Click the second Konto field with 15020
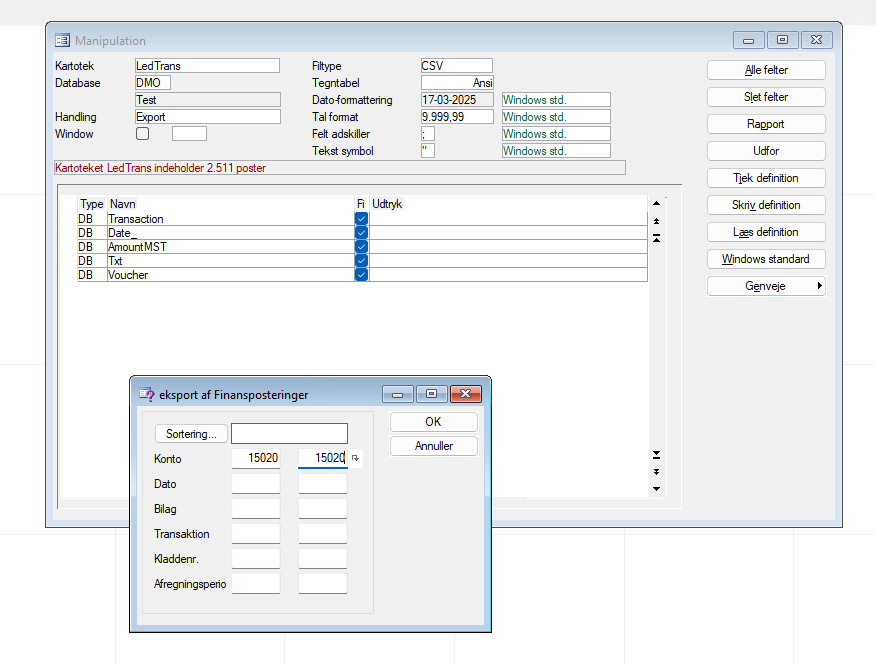Image resolution: width=876 pixels, height=665 pixels. tap(322, 458)
